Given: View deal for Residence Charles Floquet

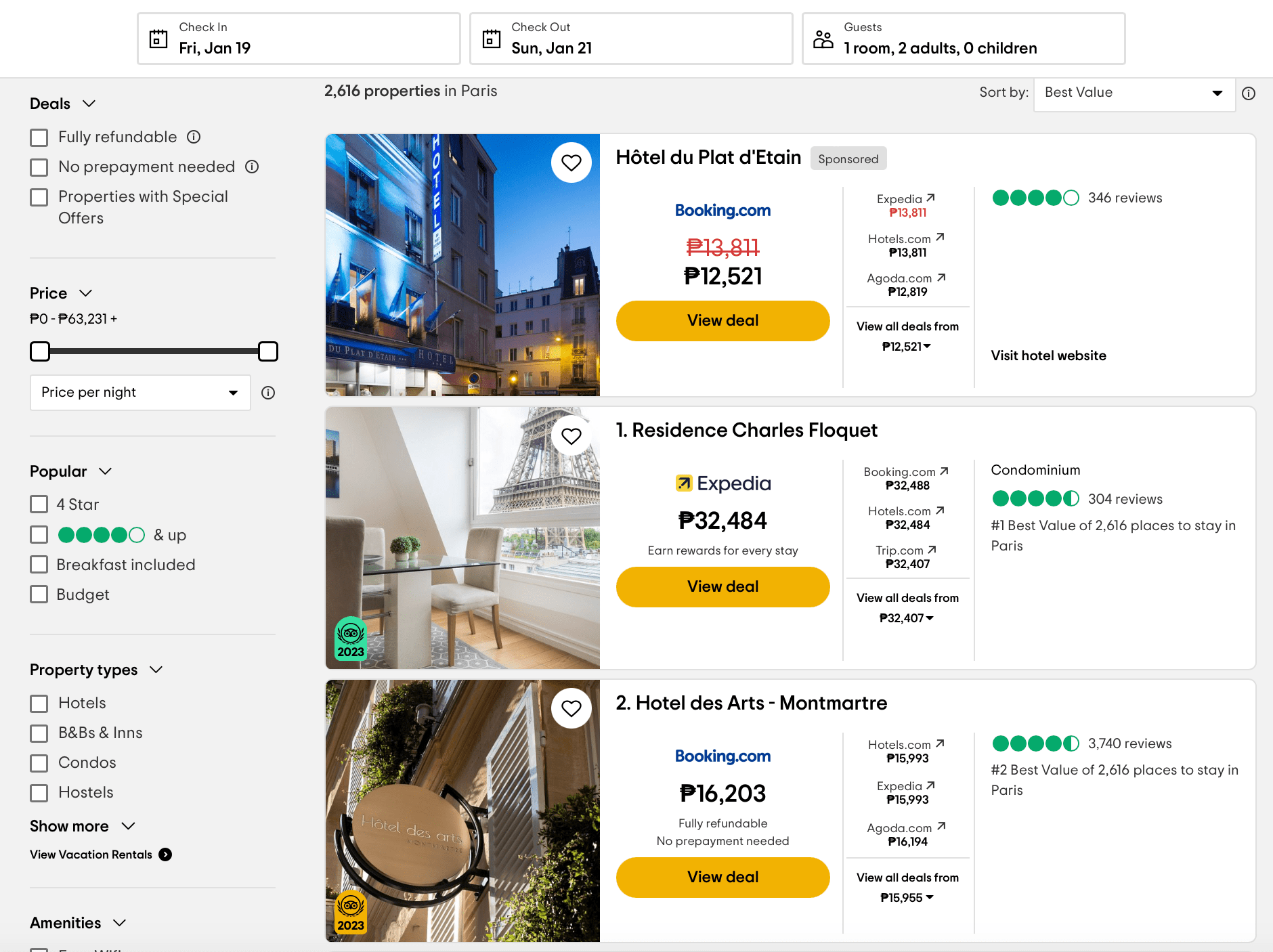Looking at the screenshot, I should pyautogui.click(x=723, y=587).
